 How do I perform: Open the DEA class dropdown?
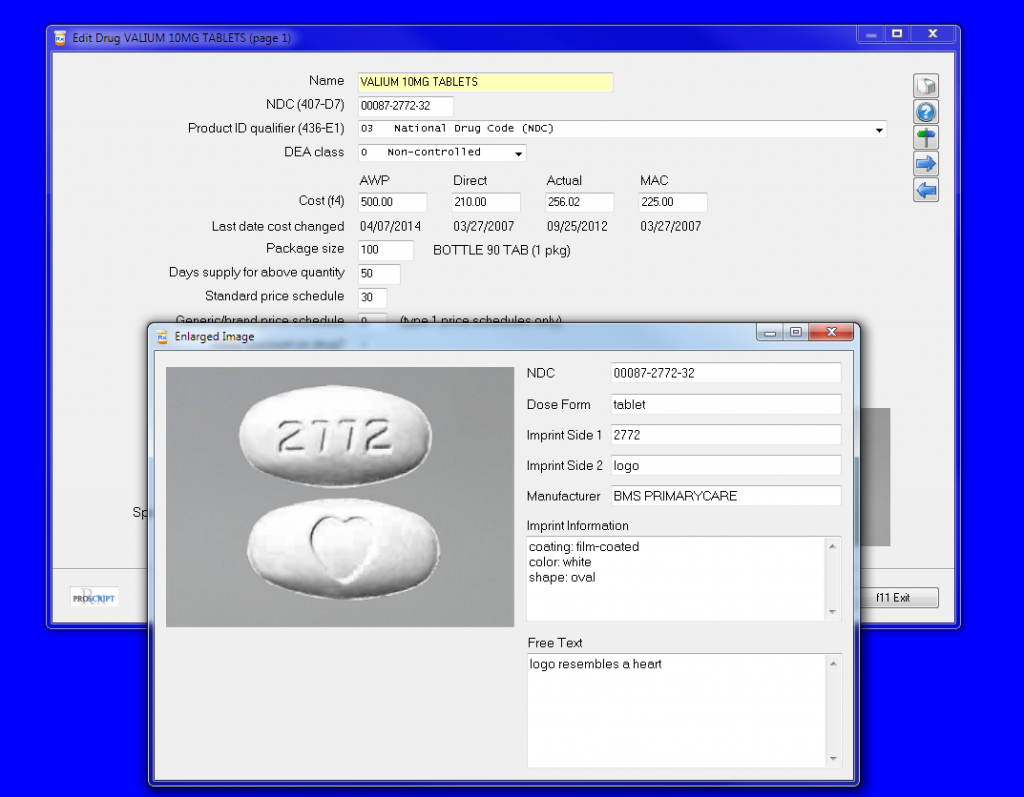[518, 153]
